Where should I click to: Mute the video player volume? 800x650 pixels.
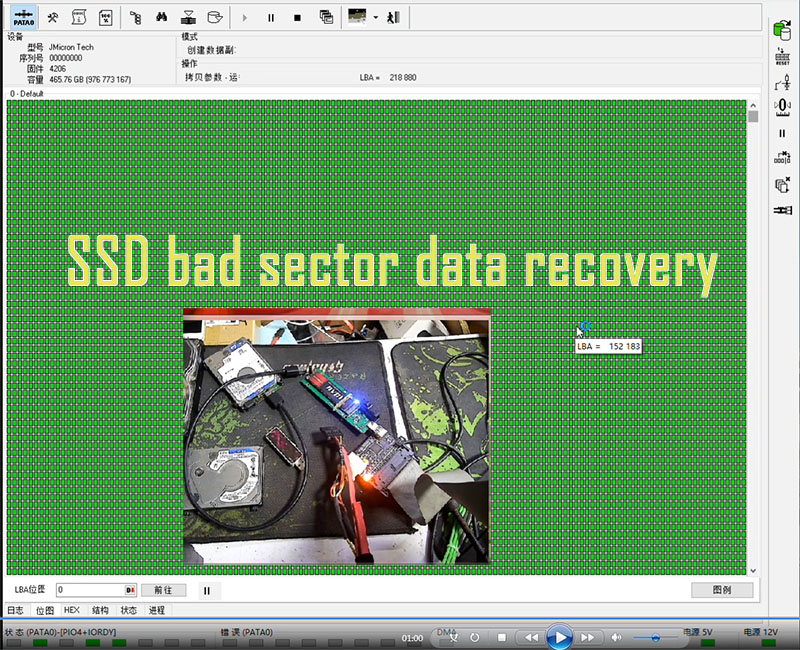point(616,637)
